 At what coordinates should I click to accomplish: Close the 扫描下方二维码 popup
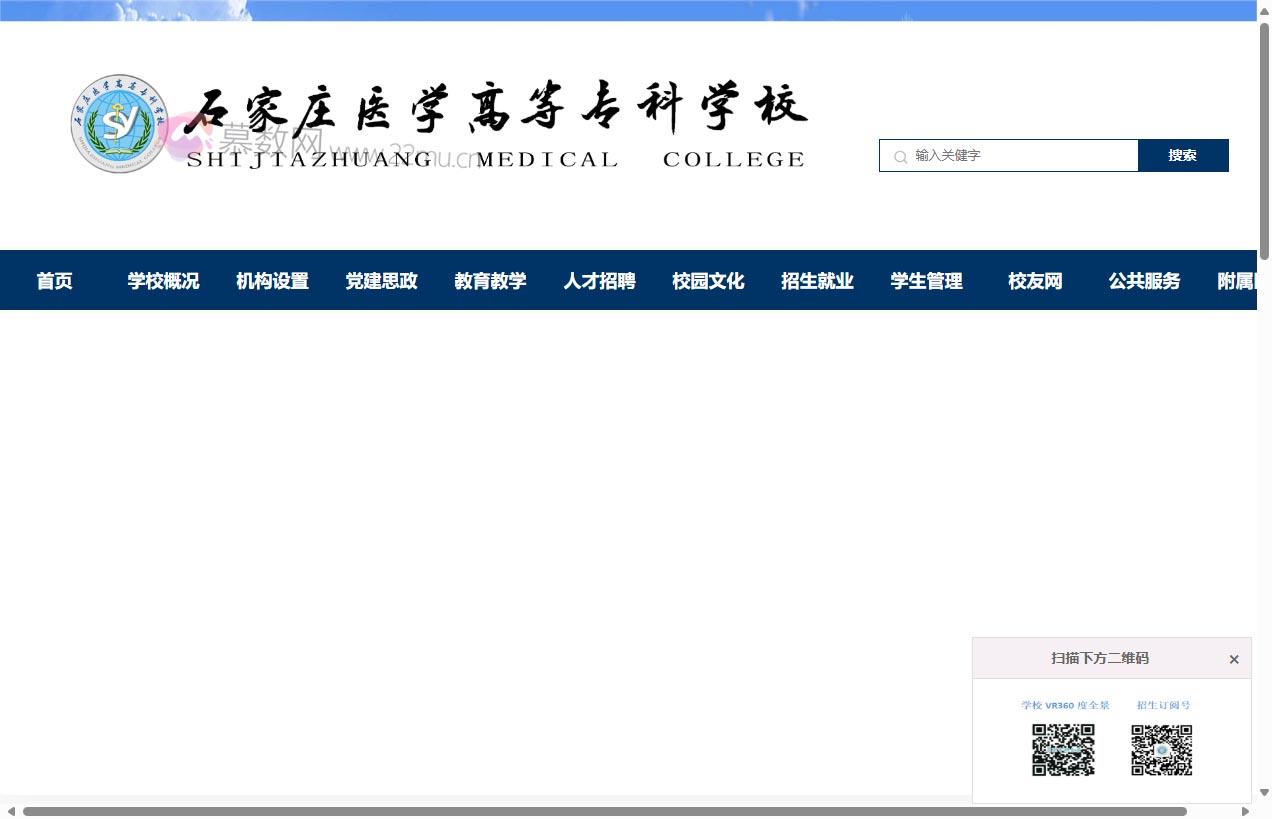pyautogui.click(x=1233, y=659)
